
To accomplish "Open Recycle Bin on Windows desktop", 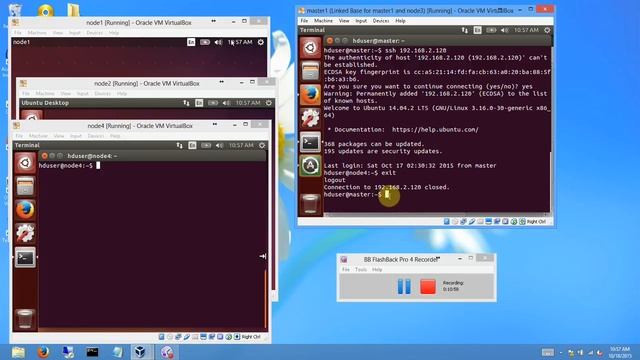I will (x=16, y=9).
